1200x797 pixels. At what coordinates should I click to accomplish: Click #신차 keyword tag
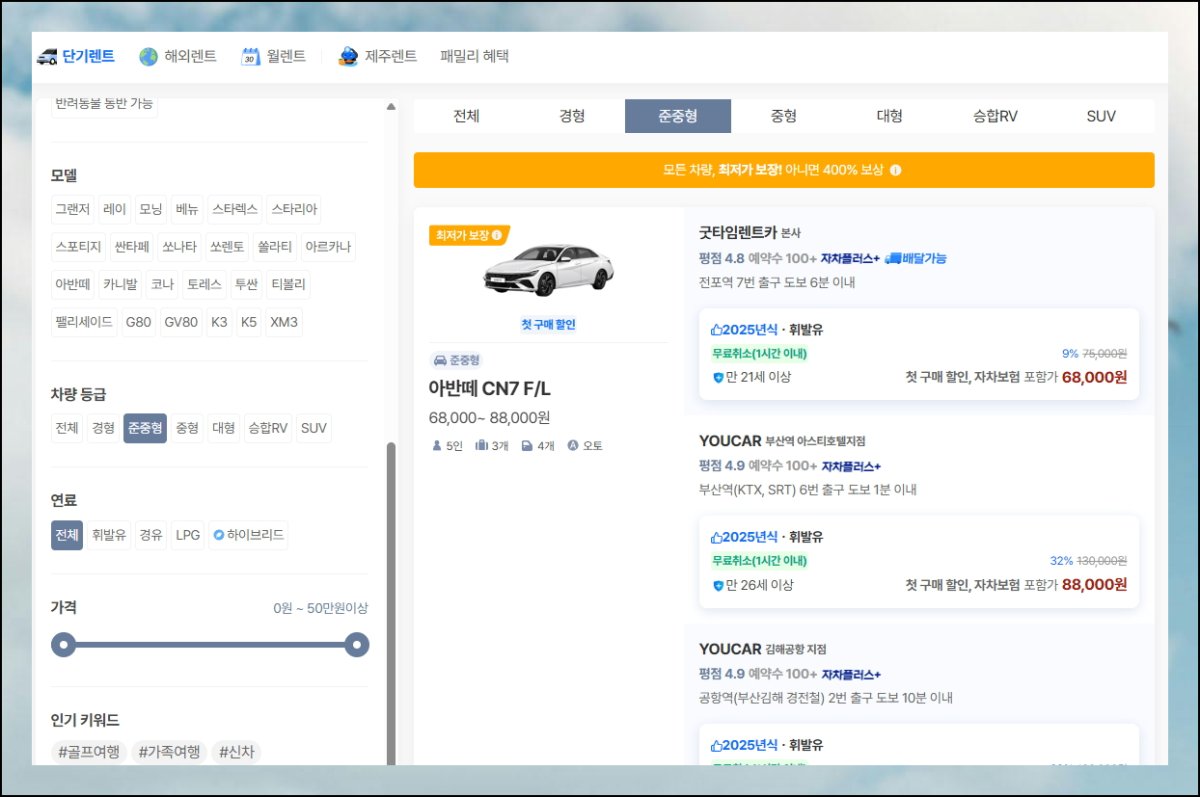(236, 752)
